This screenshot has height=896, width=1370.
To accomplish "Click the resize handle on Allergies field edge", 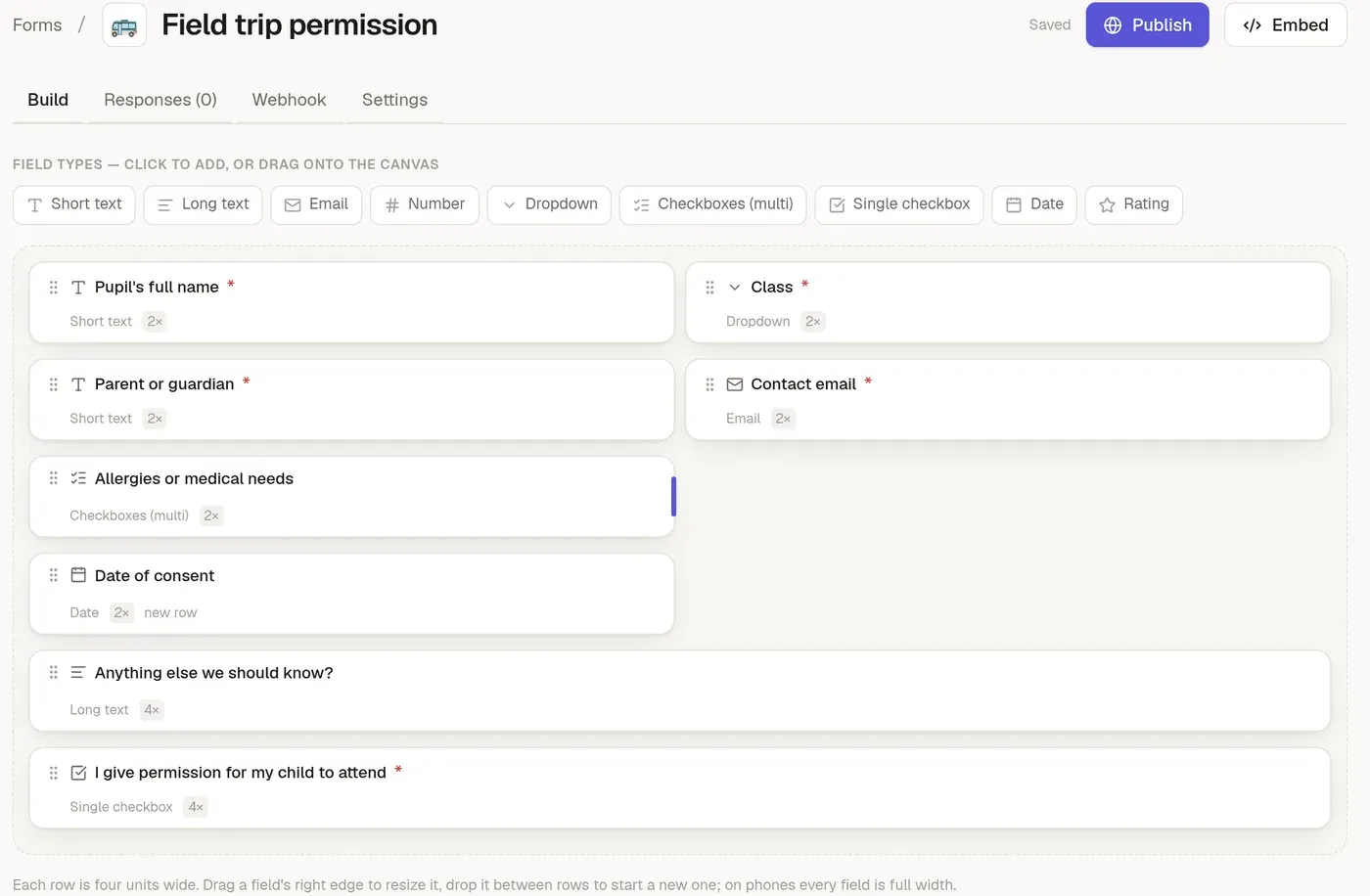I will [x=673, y=497].
